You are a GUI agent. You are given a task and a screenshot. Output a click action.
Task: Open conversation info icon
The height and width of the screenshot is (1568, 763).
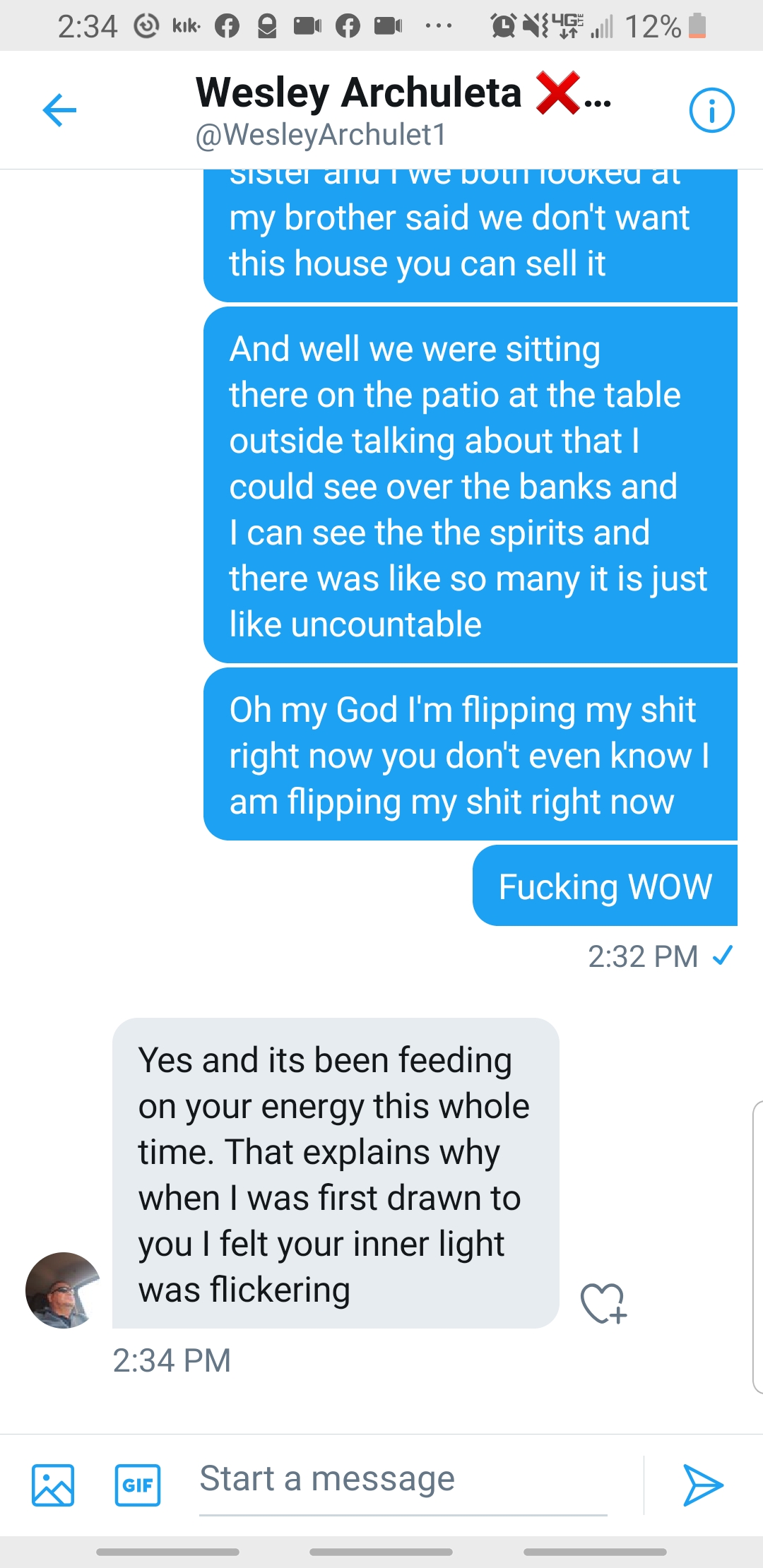(711, 110)
